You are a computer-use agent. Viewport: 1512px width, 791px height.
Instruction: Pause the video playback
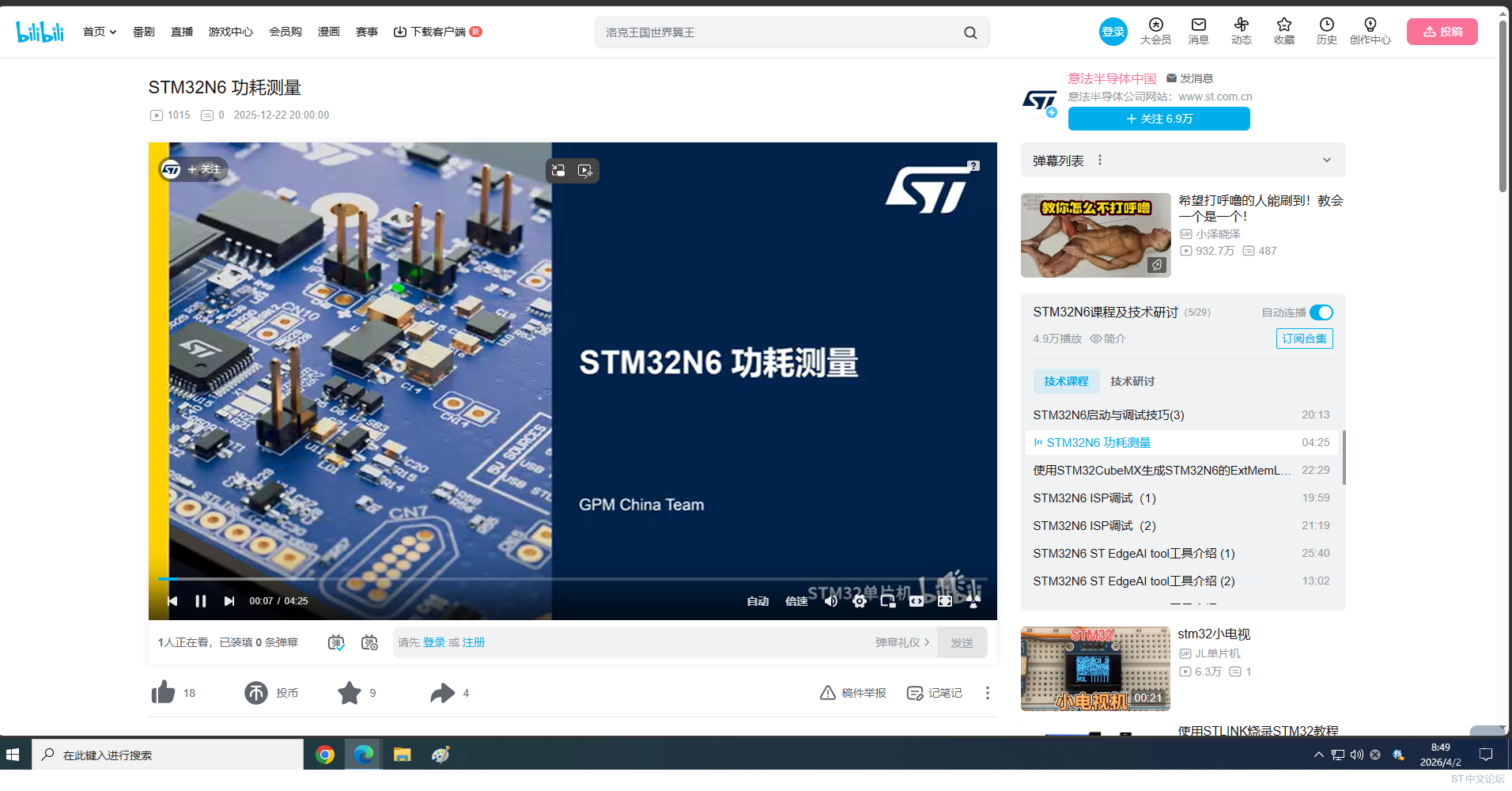tap(201, 600)
